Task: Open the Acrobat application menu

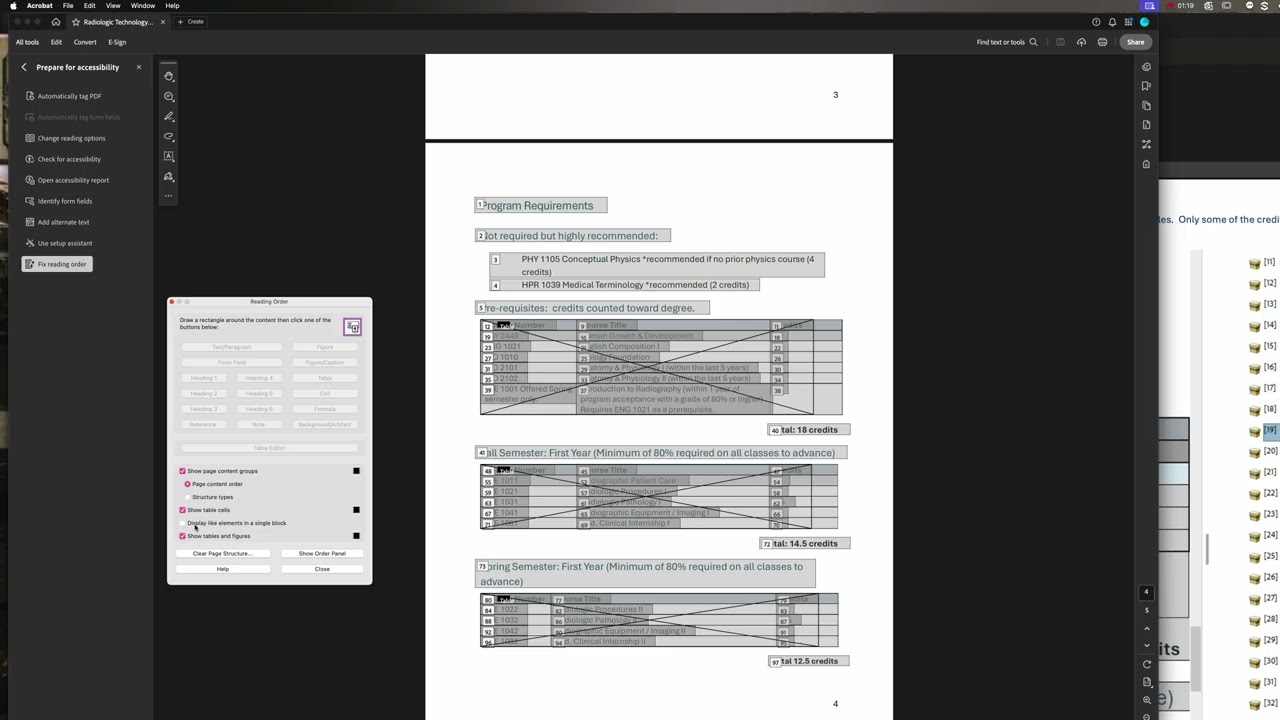Action: (x=39, y=6)
